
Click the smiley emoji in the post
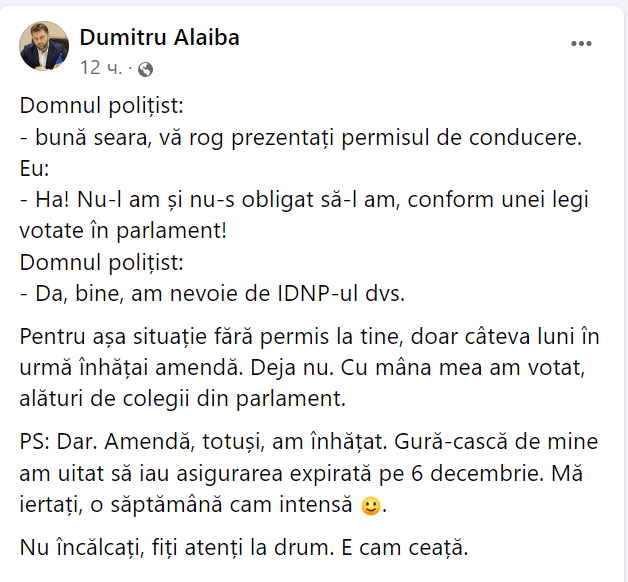tap(370, 506)
